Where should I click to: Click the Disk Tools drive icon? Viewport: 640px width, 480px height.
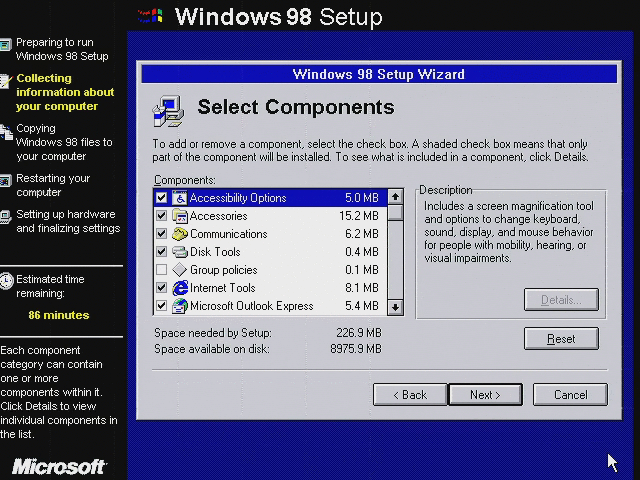click(x=180, y=252)
